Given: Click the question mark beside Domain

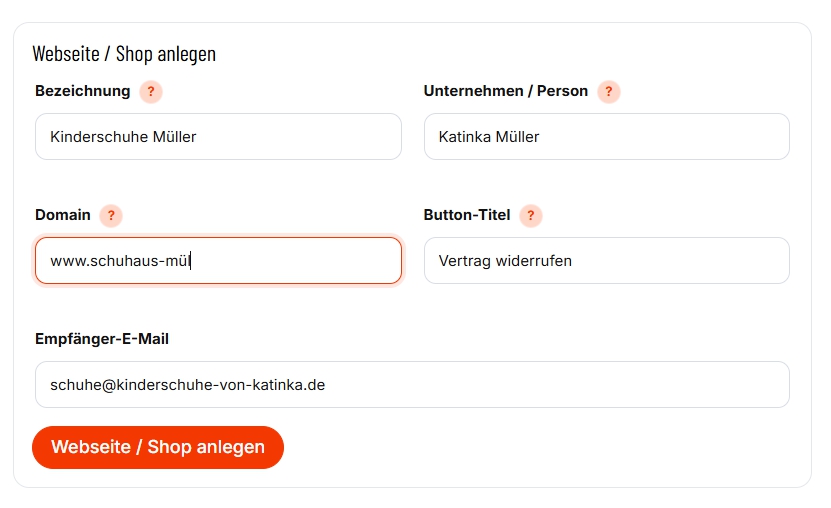Looking at the screenshot, I should click(111, 216).
